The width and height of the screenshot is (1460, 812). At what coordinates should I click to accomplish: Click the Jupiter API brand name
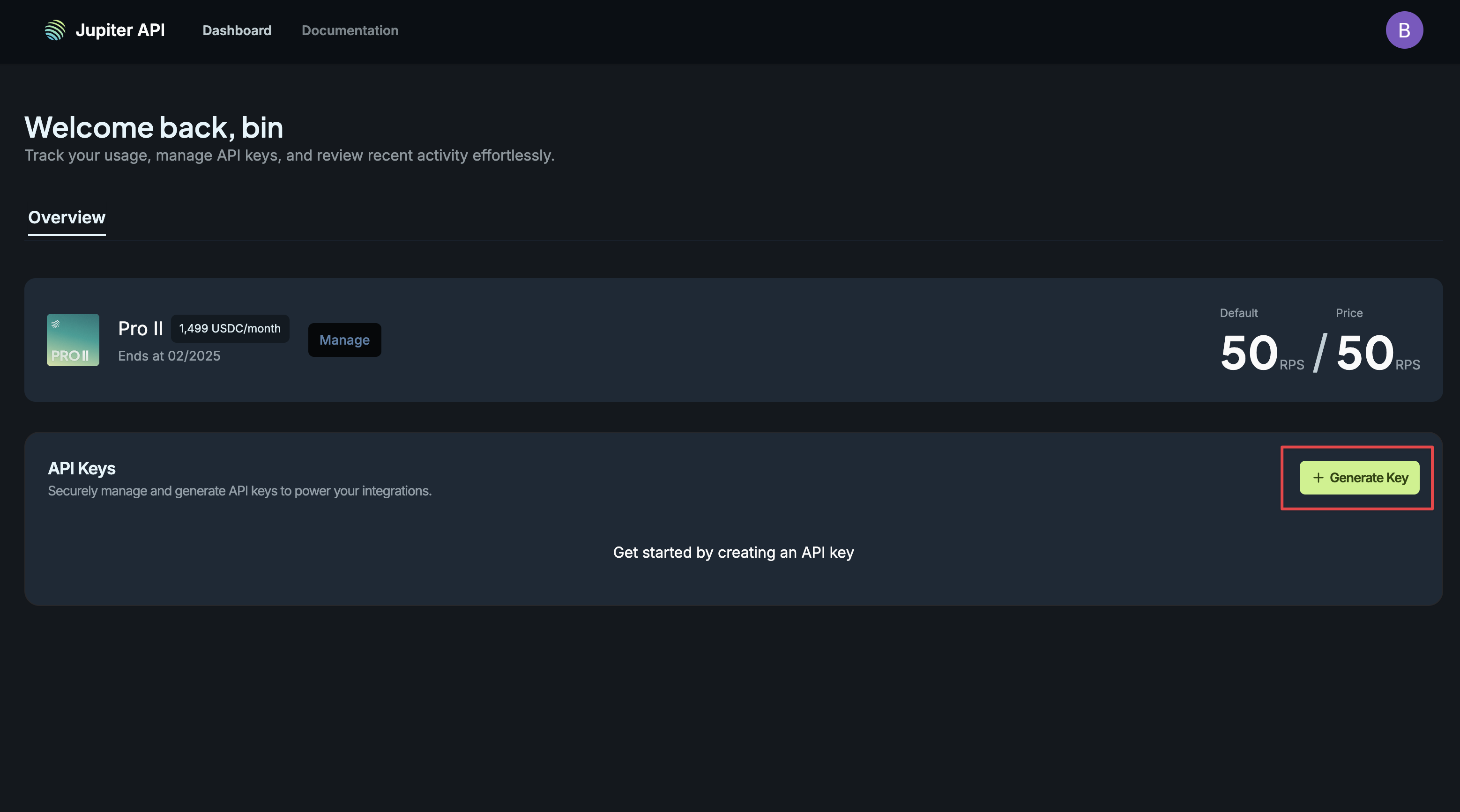[120, 30]
